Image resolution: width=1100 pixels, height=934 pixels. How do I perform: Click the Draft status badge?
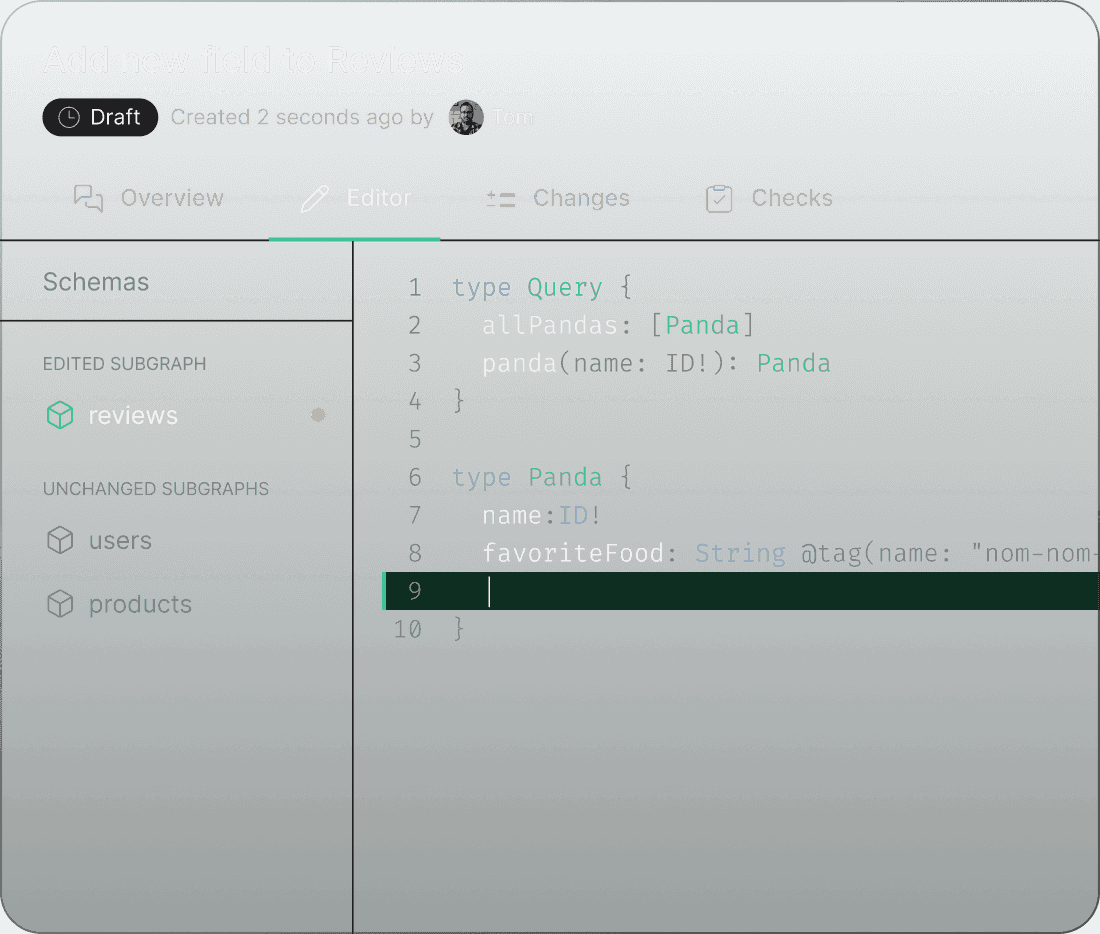100,117
